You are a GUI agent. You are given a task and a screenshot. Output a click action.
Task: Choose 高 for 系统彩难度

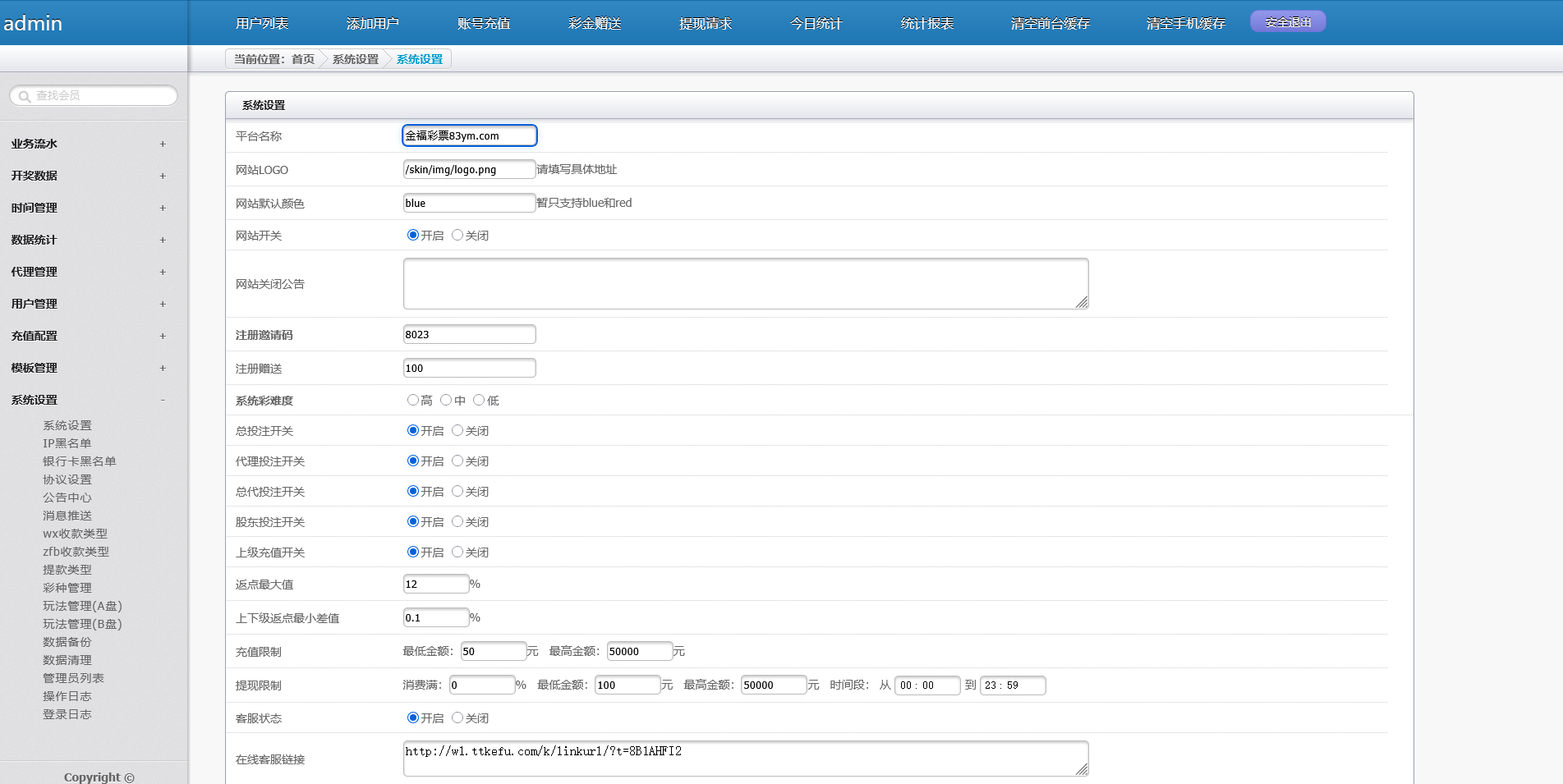(412, 401)
